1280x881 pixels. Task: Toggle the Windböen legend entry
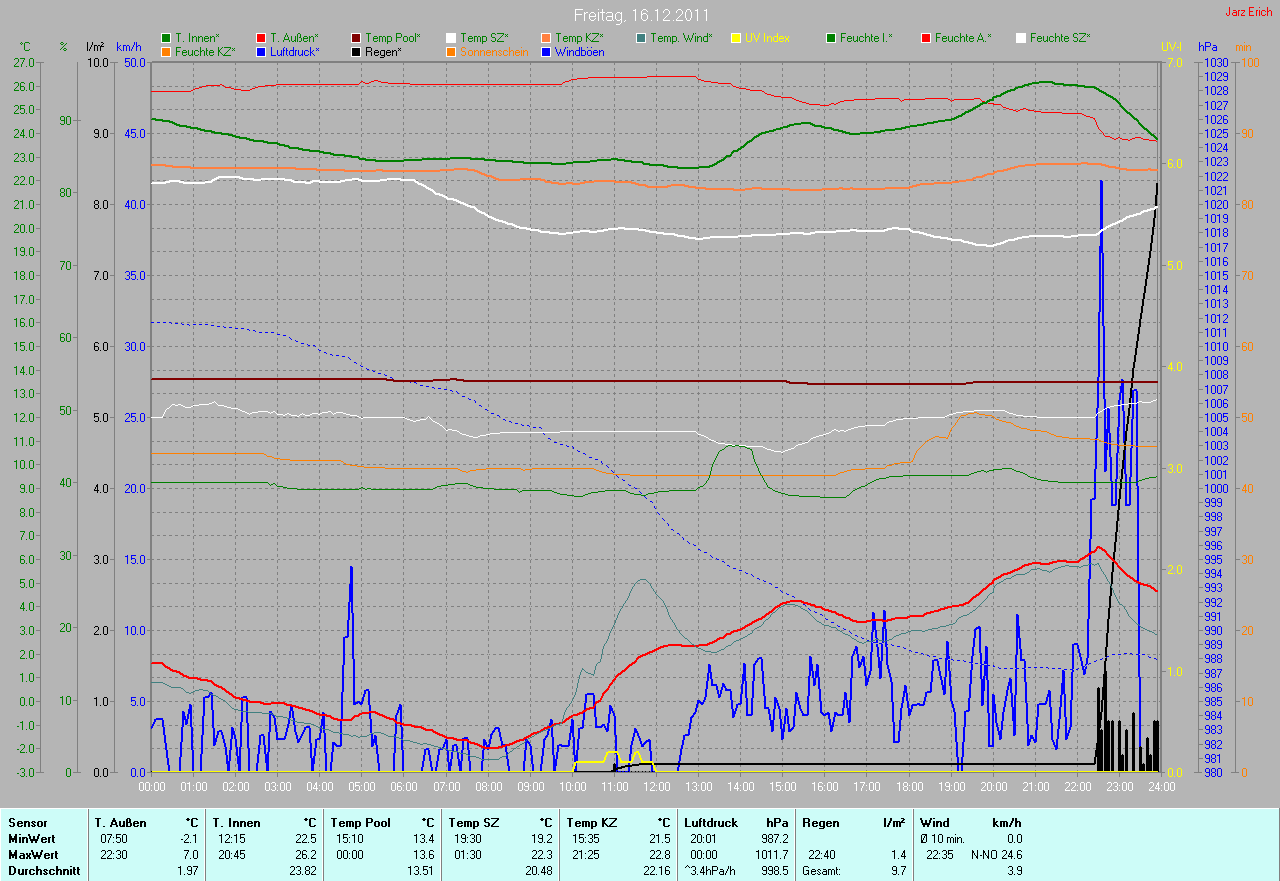click(578, 51)
